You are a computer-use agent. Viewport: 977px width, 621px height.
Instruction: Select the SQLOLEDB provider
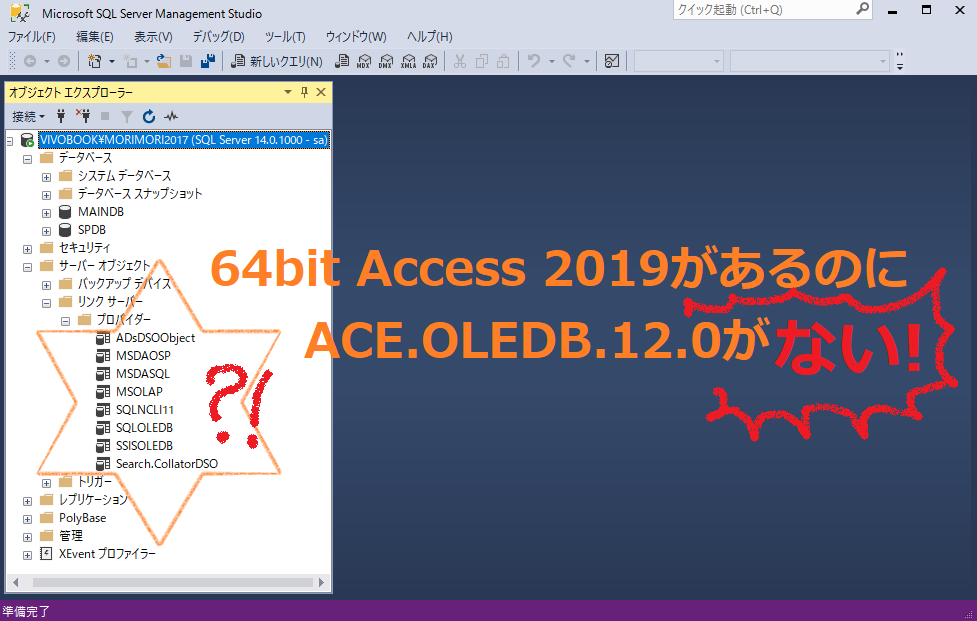(x=144, y=428)
